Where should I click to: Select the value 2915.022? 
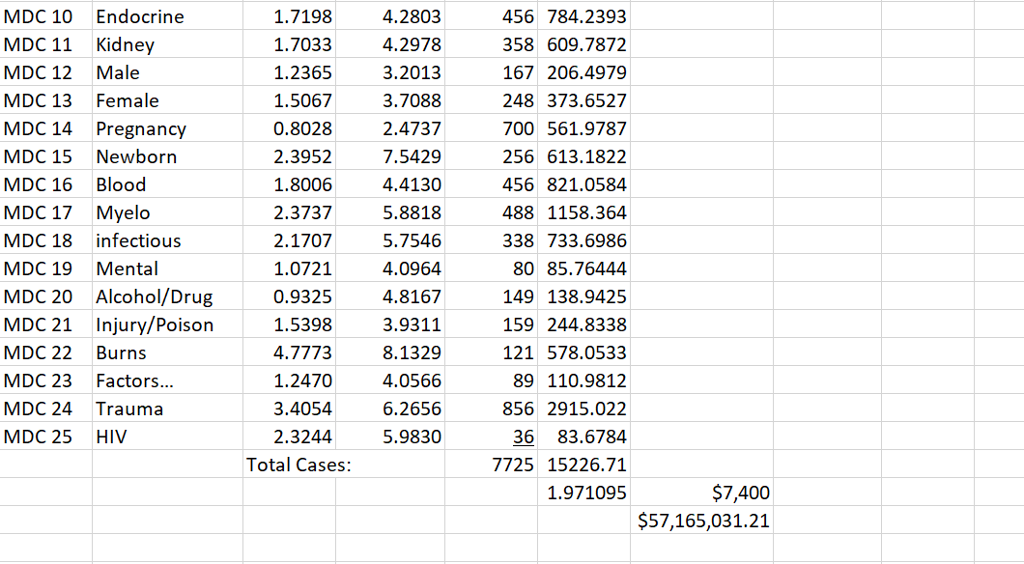pyautogui.click(x=584, y=409)
